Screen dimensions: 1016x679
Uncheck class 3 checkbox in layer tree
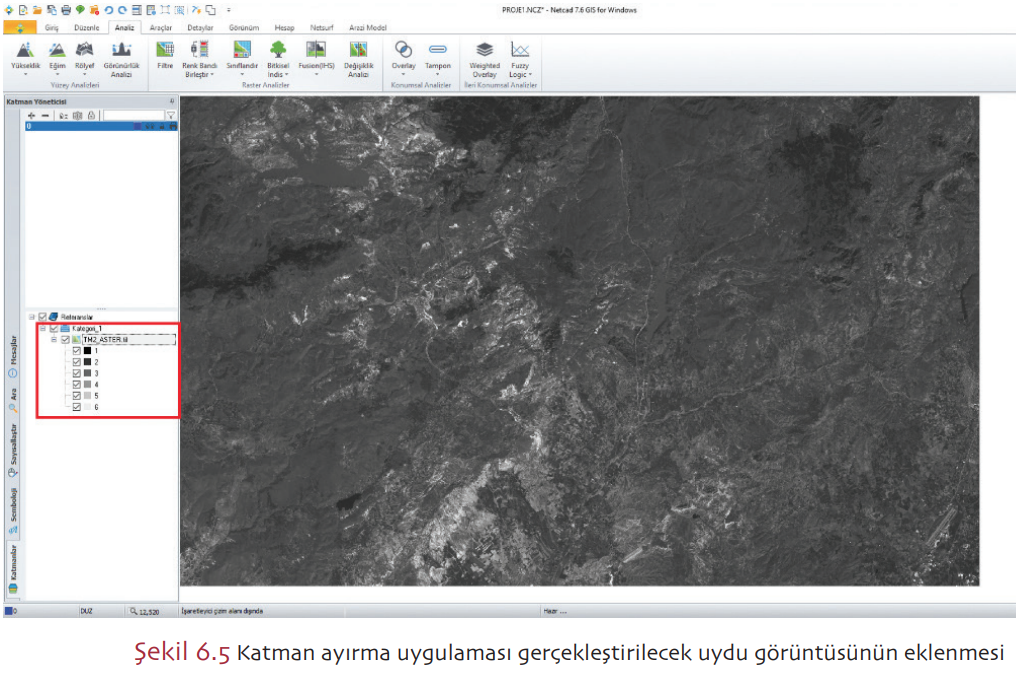(76, 373)
